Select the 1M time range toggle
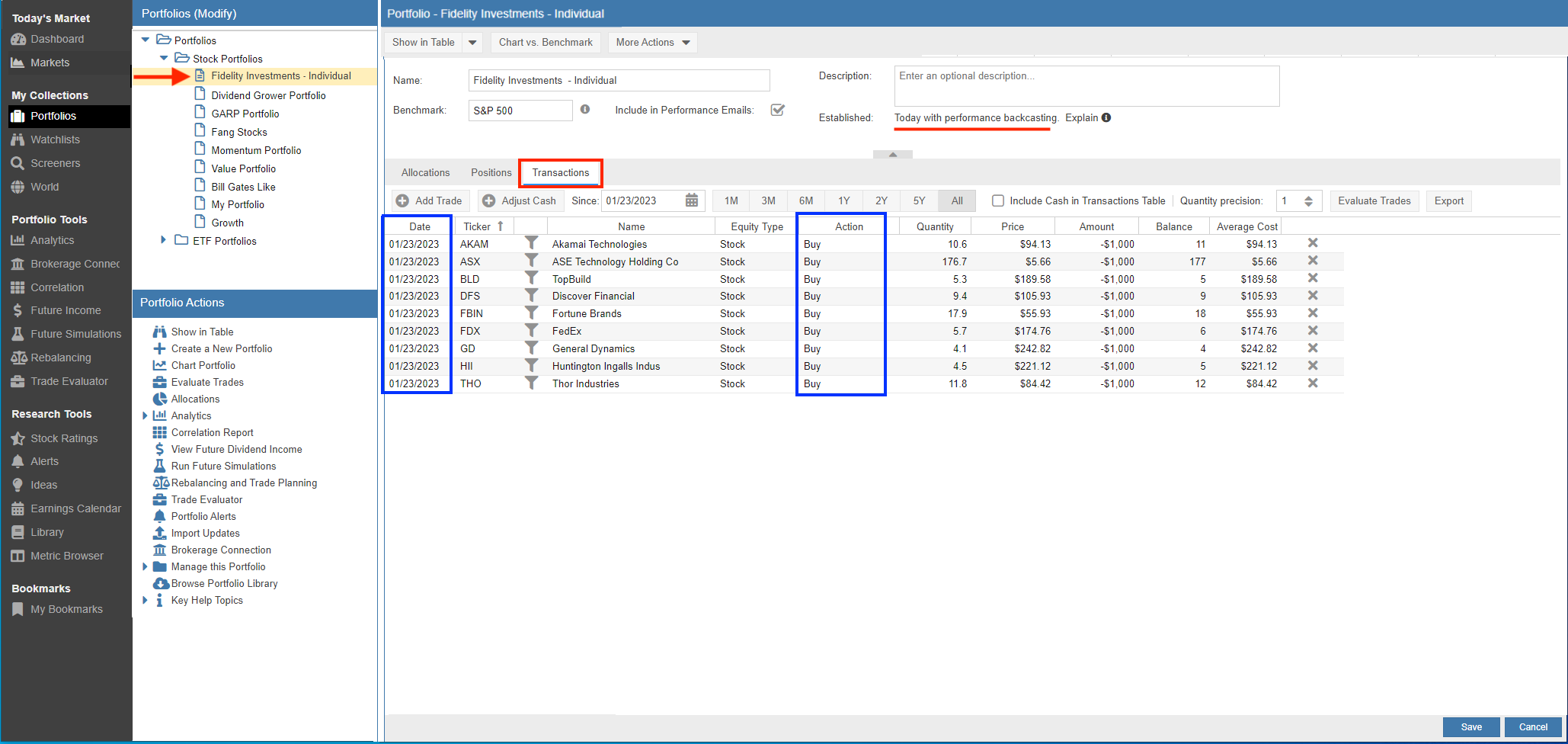The width and height of the screenshot is (1568, 744). click(x=731, y=200)
